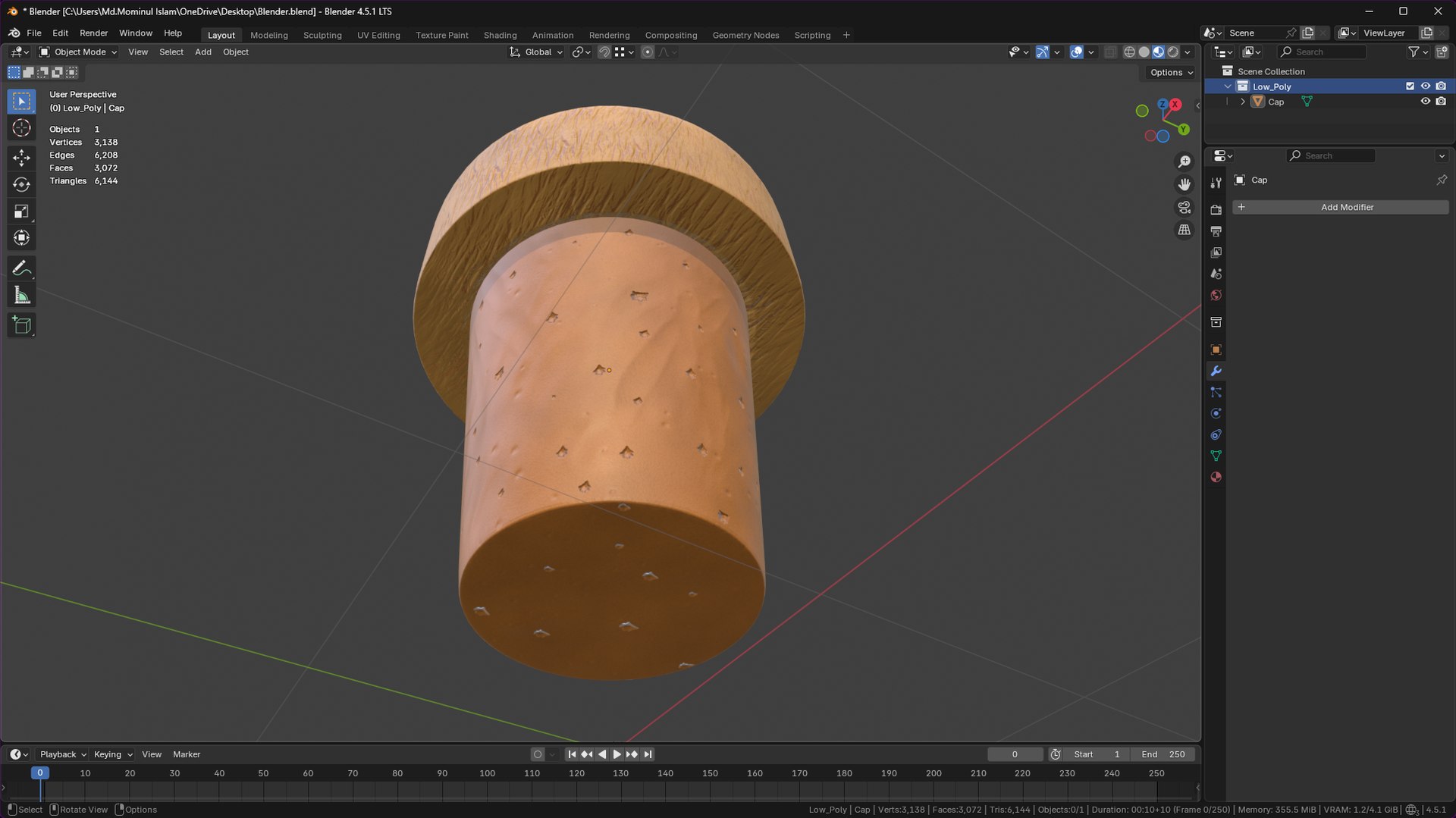Open the File menu
1456x818 pixels.
click(34, 33)
